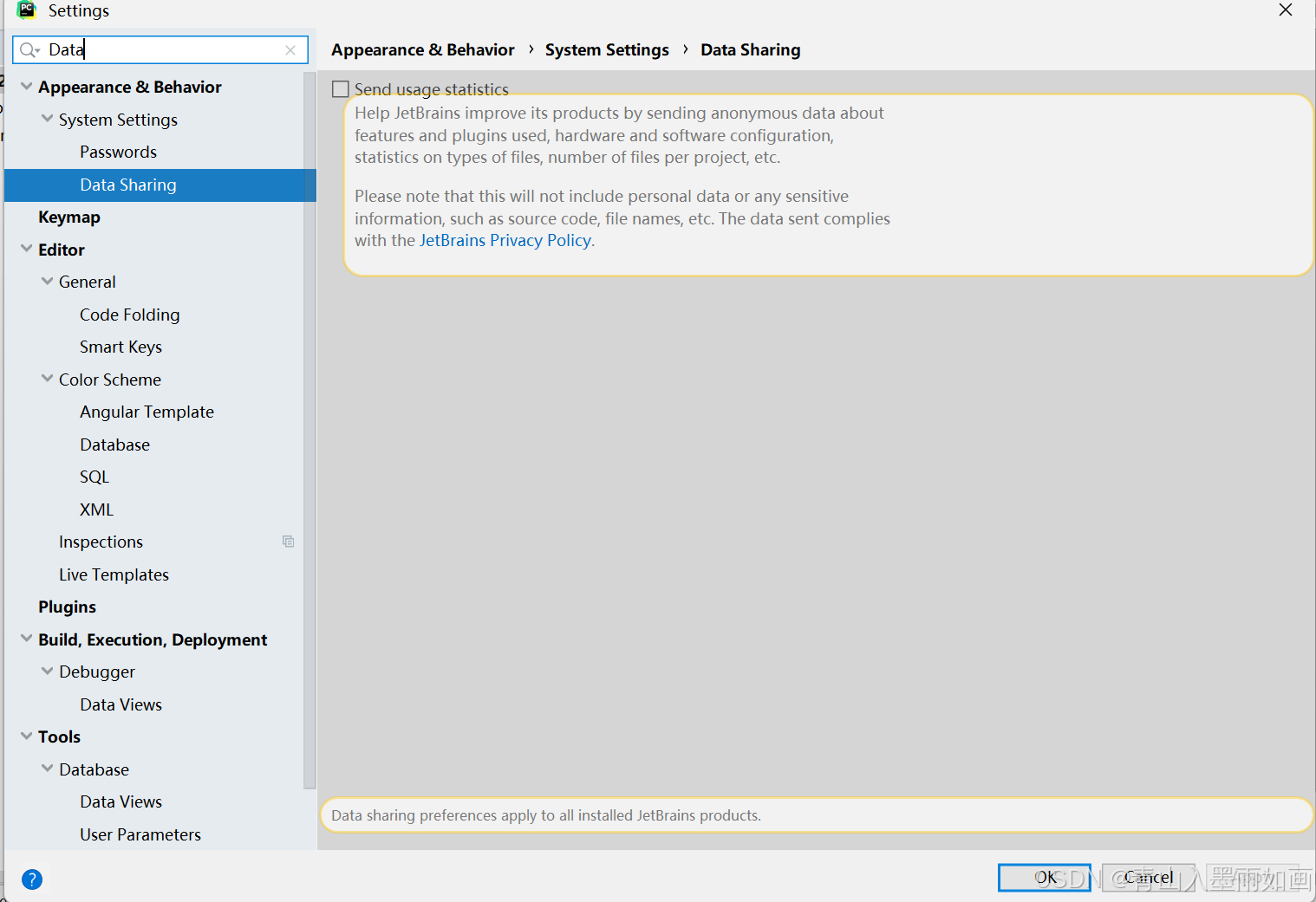Collapse Appearance & Behavior section
1316x902 pixels.
27,87
